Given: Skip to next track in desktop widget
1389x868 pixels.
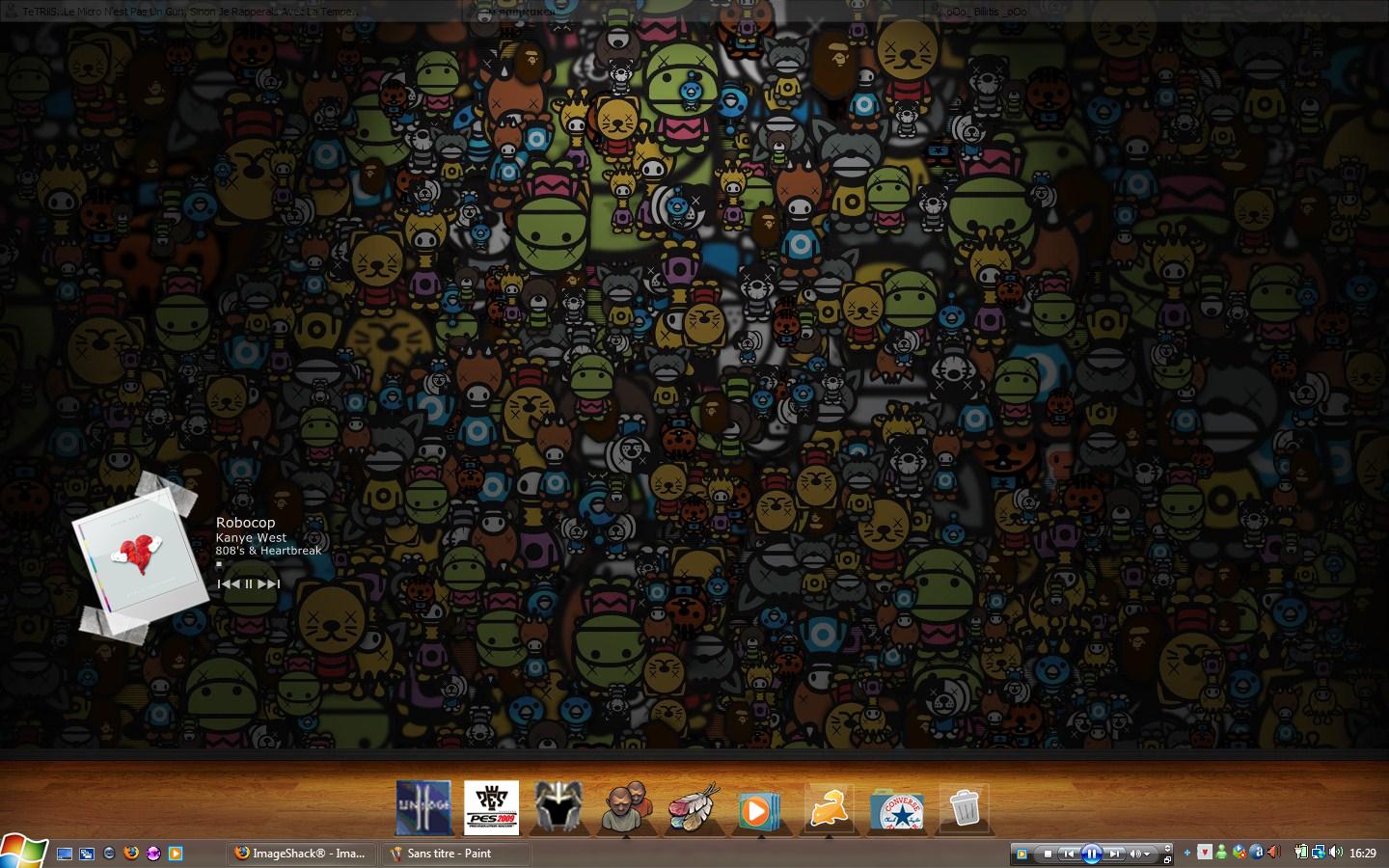Looking at the screenshot, I should [269, 583].
